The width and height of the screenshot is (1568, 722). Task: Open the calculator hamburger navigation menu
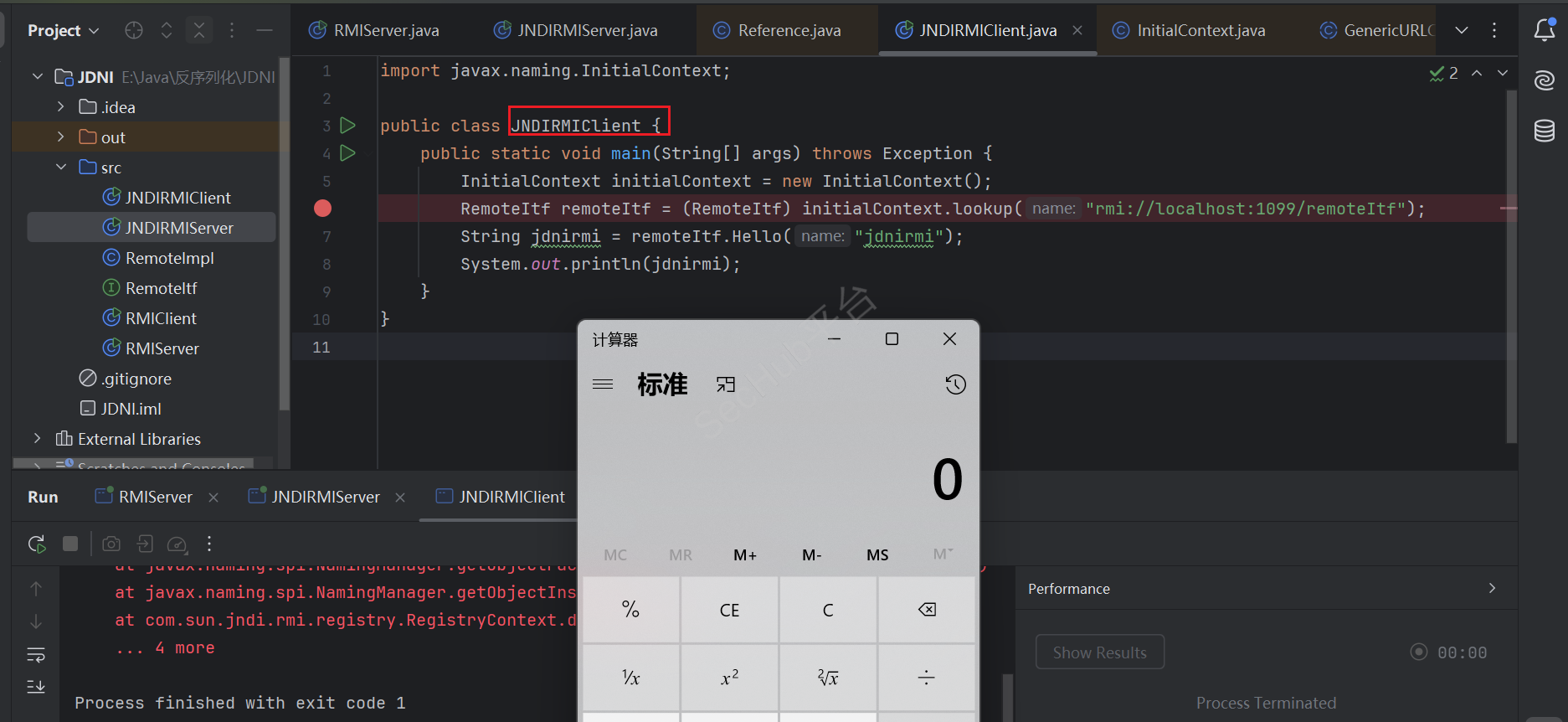[603, 384]
